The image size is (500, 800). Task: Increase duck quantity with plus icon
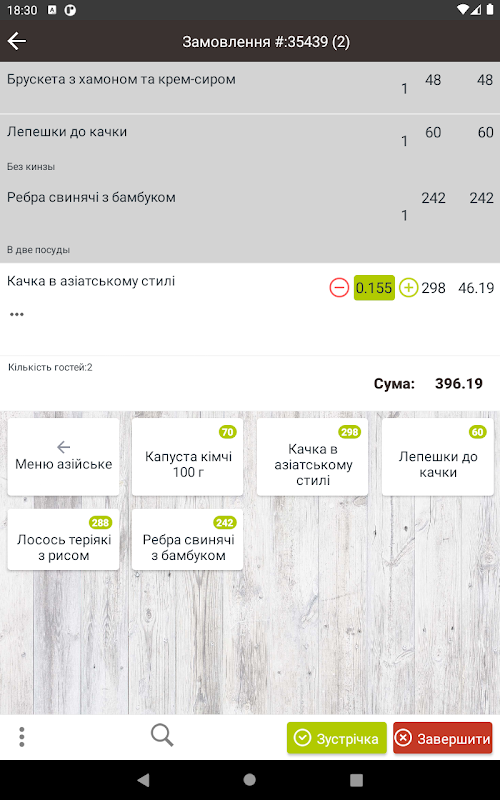[408, 288]
